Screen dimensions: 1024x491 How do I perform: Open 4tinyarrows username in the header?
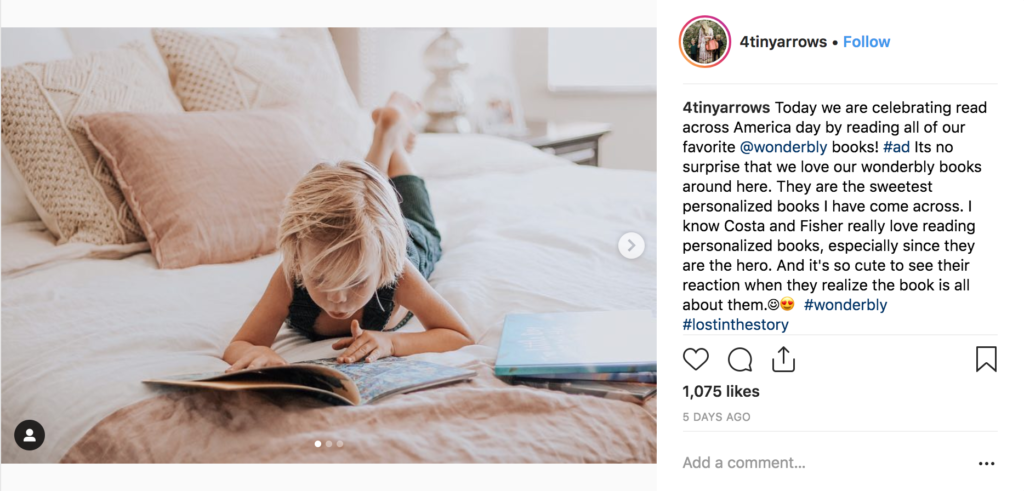[783, 42]
